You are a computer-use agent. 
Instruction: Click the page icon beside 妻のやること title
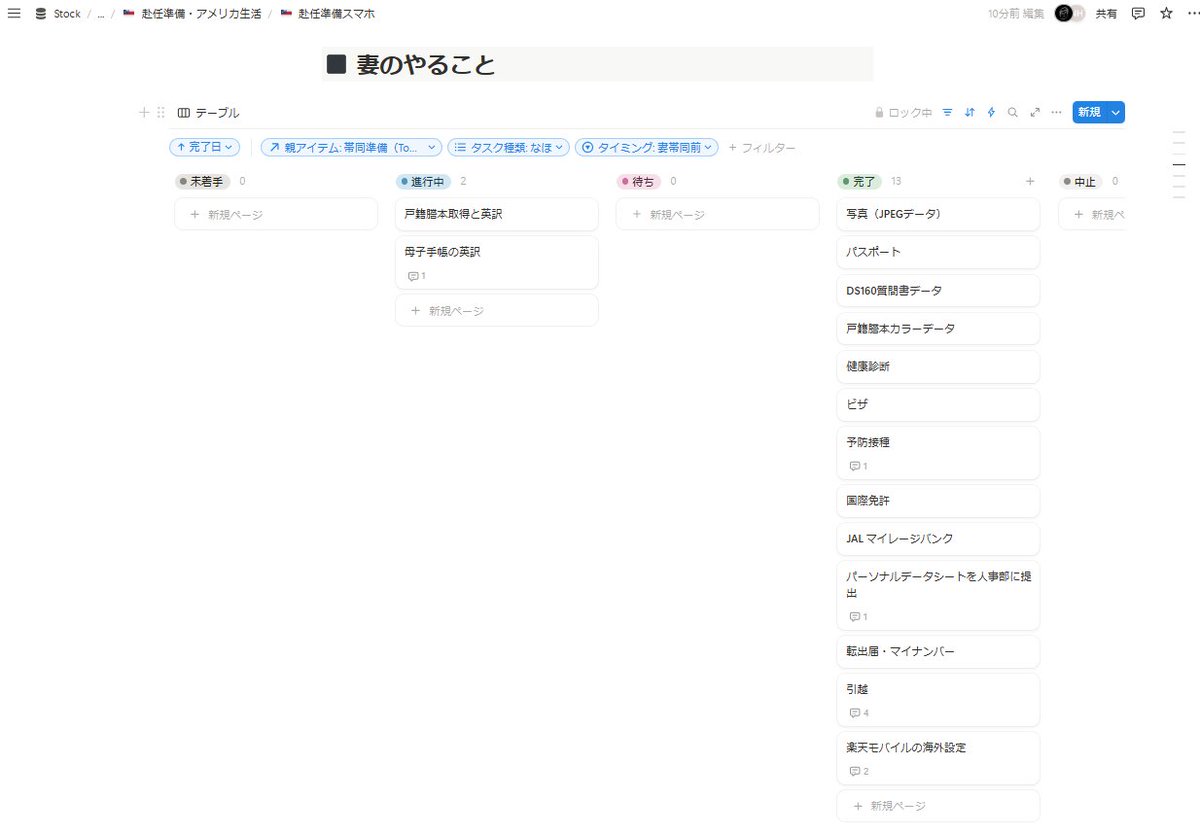(337, 64)
